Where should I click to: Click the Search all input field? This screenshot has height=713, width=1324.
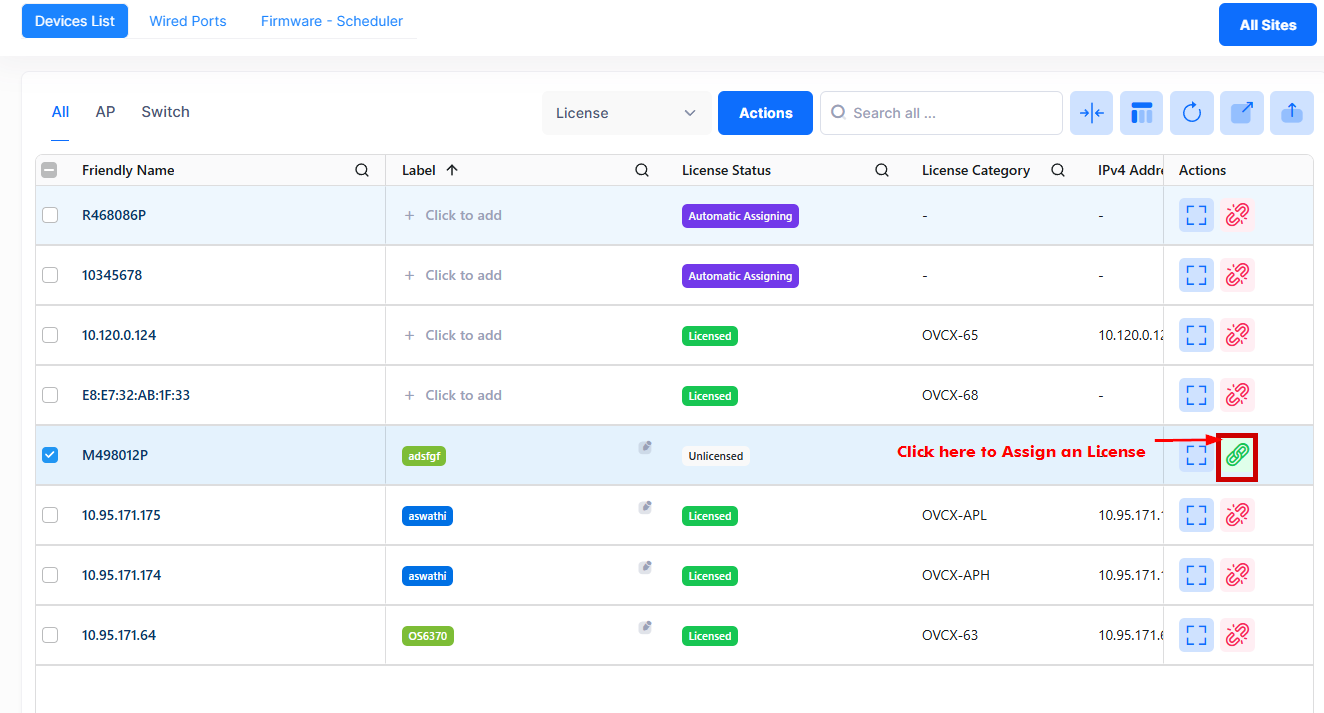[x=941, y=113]
